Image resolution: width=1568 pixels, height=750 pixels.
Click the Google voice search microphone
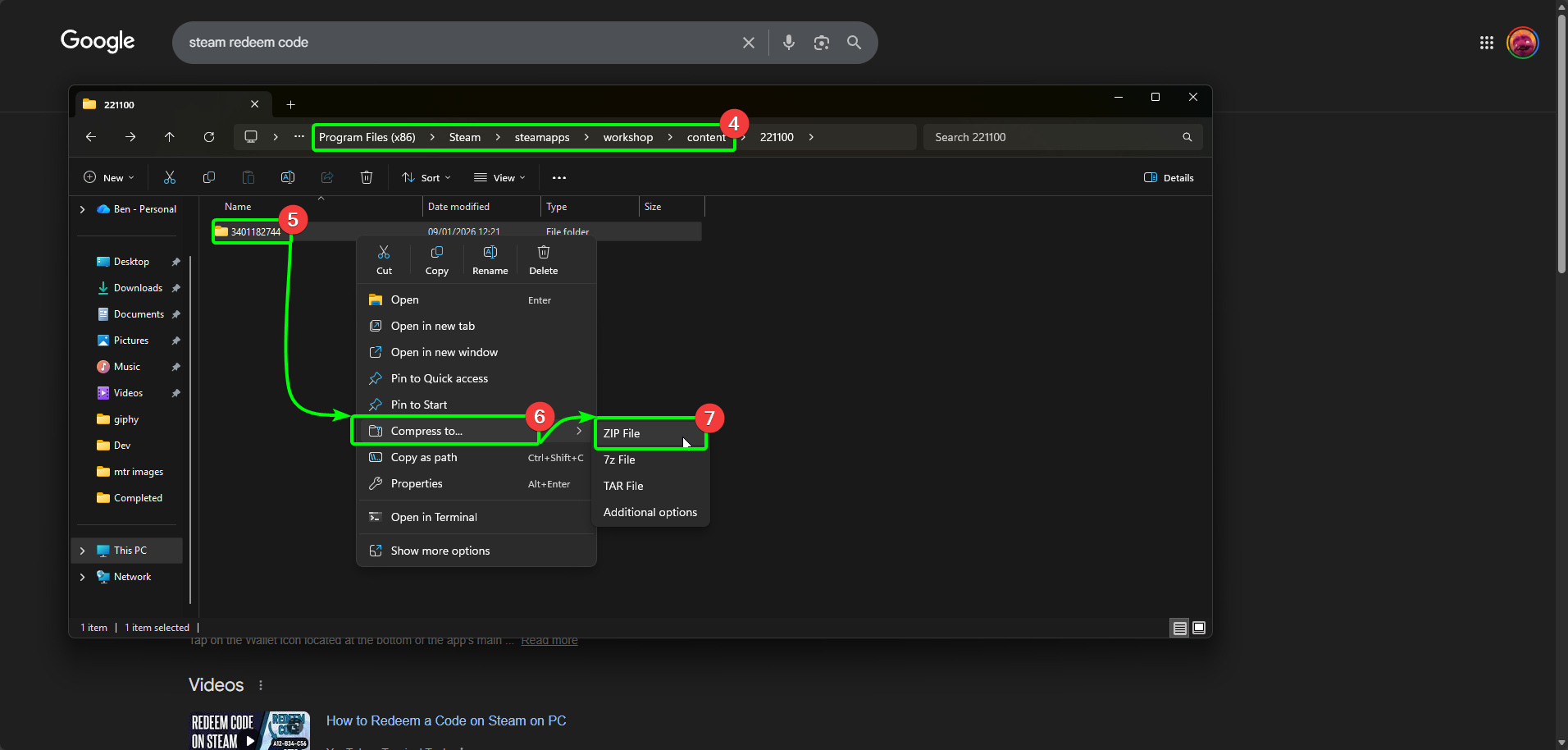point(788,43)
